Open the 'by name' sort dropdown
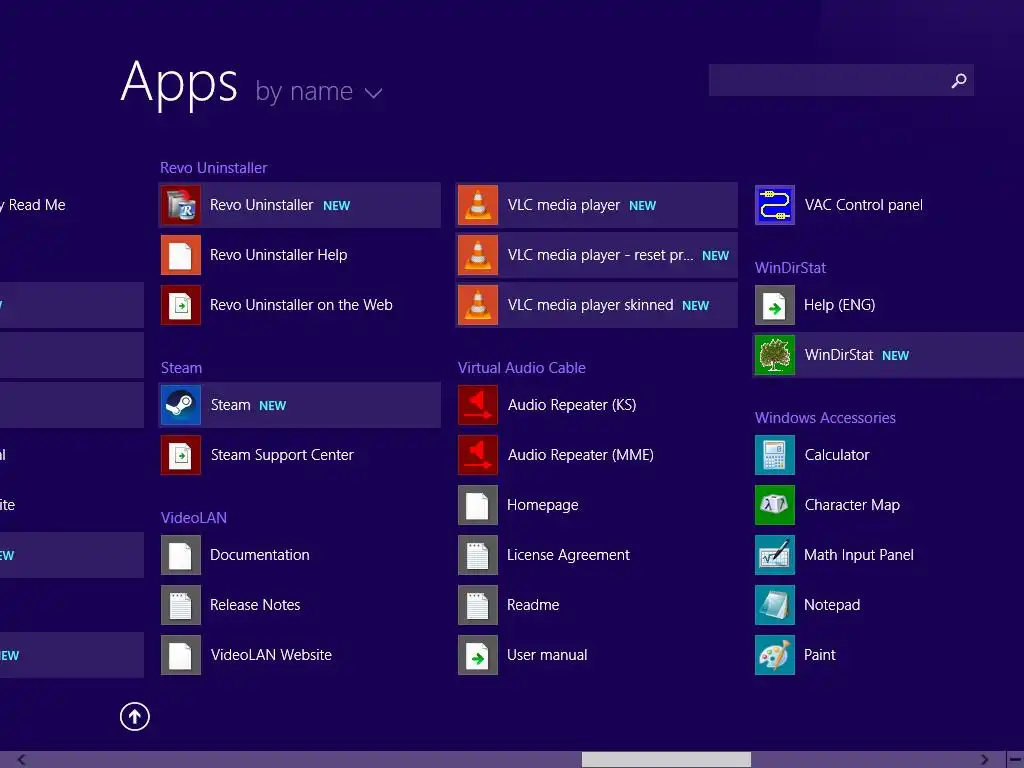 pos(319,91)
